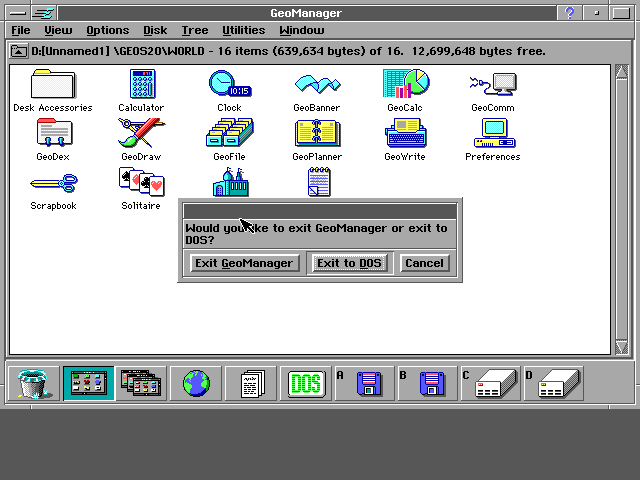Click the wastebasket trash icon
This screenshot has width=640, height=480.
34,384
